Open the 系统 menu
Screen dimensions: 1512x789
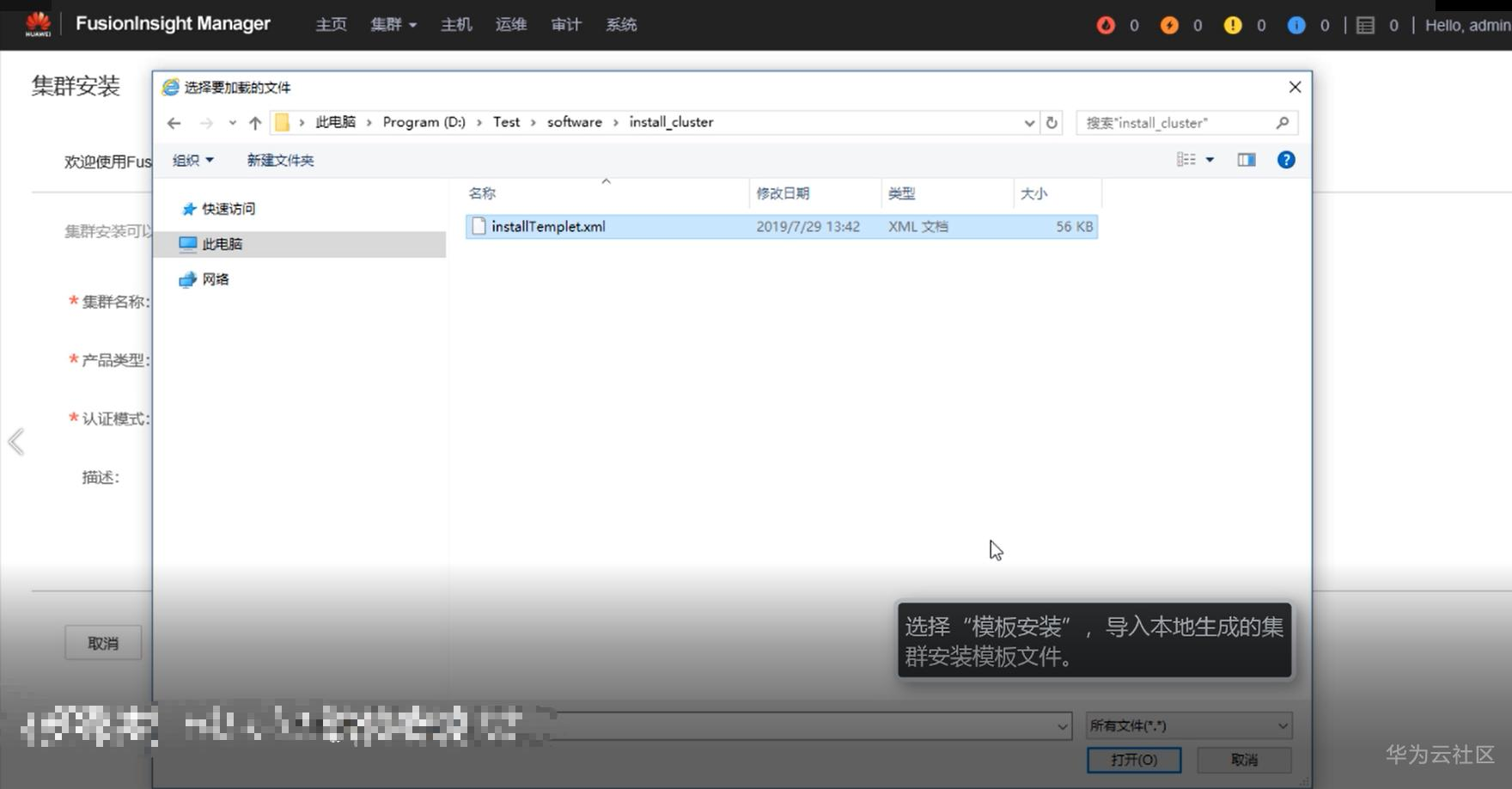click(621, 25)
